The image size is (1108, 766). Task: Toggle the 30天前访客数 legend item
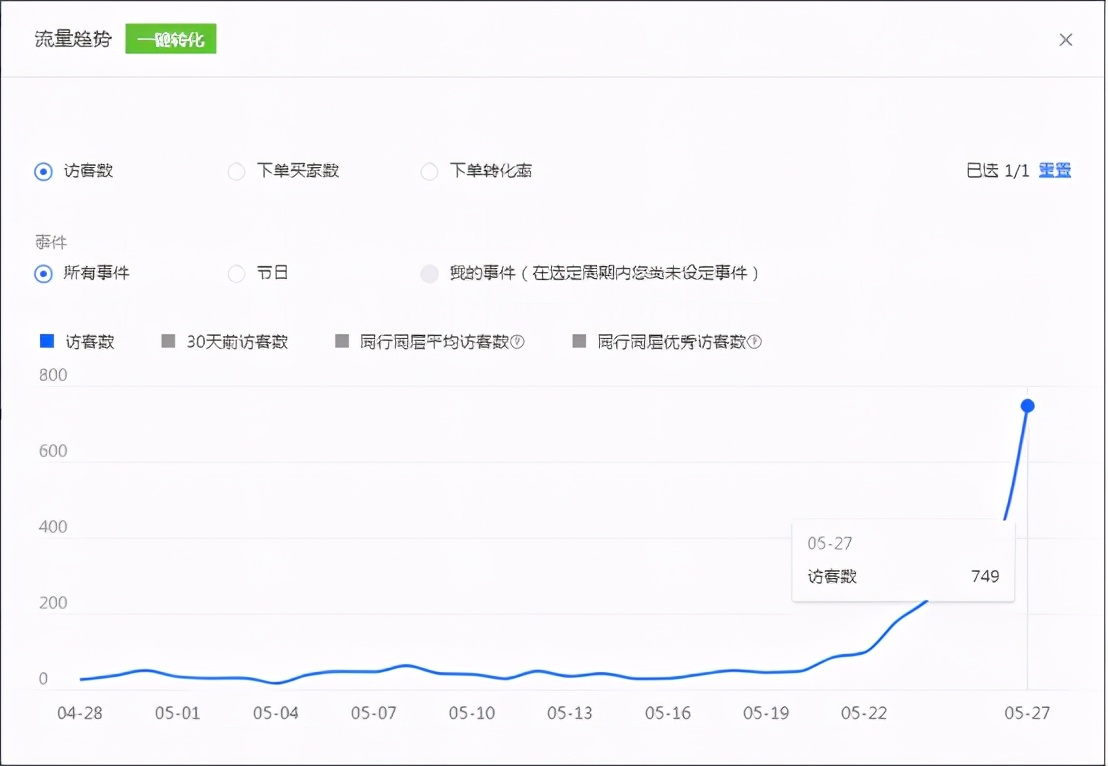[225, 341]
